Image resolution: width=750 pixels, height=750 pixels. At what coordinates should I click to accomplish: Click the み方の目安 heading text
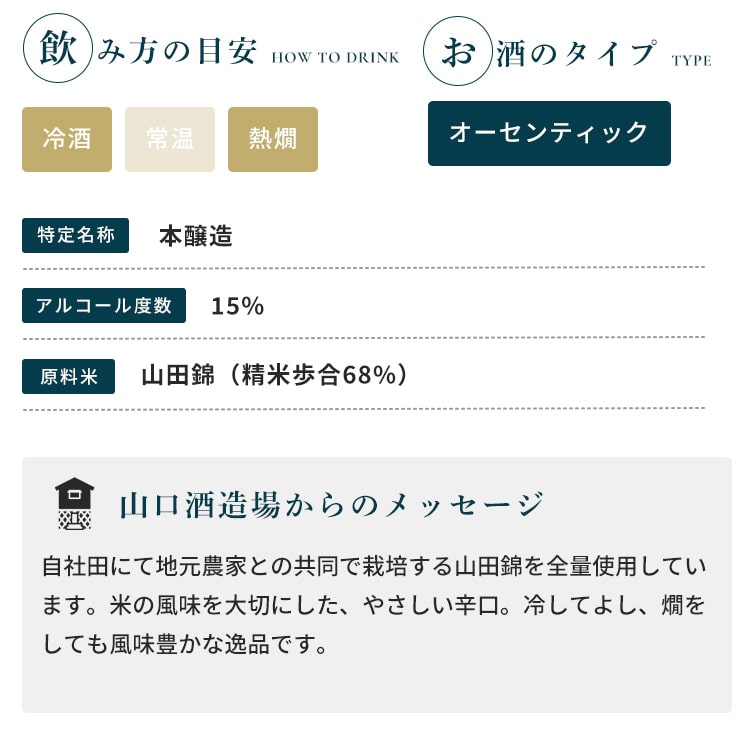[x=178, y=53]
